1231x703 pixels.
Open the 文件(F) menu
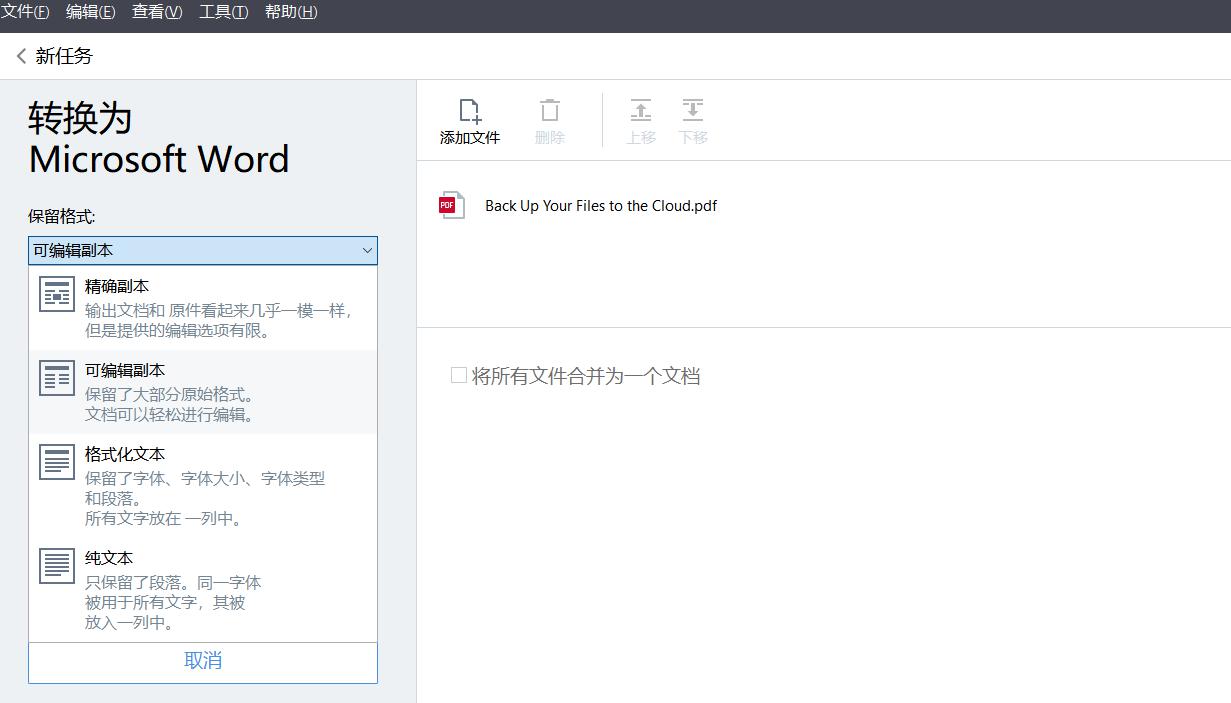coord(25,12)
